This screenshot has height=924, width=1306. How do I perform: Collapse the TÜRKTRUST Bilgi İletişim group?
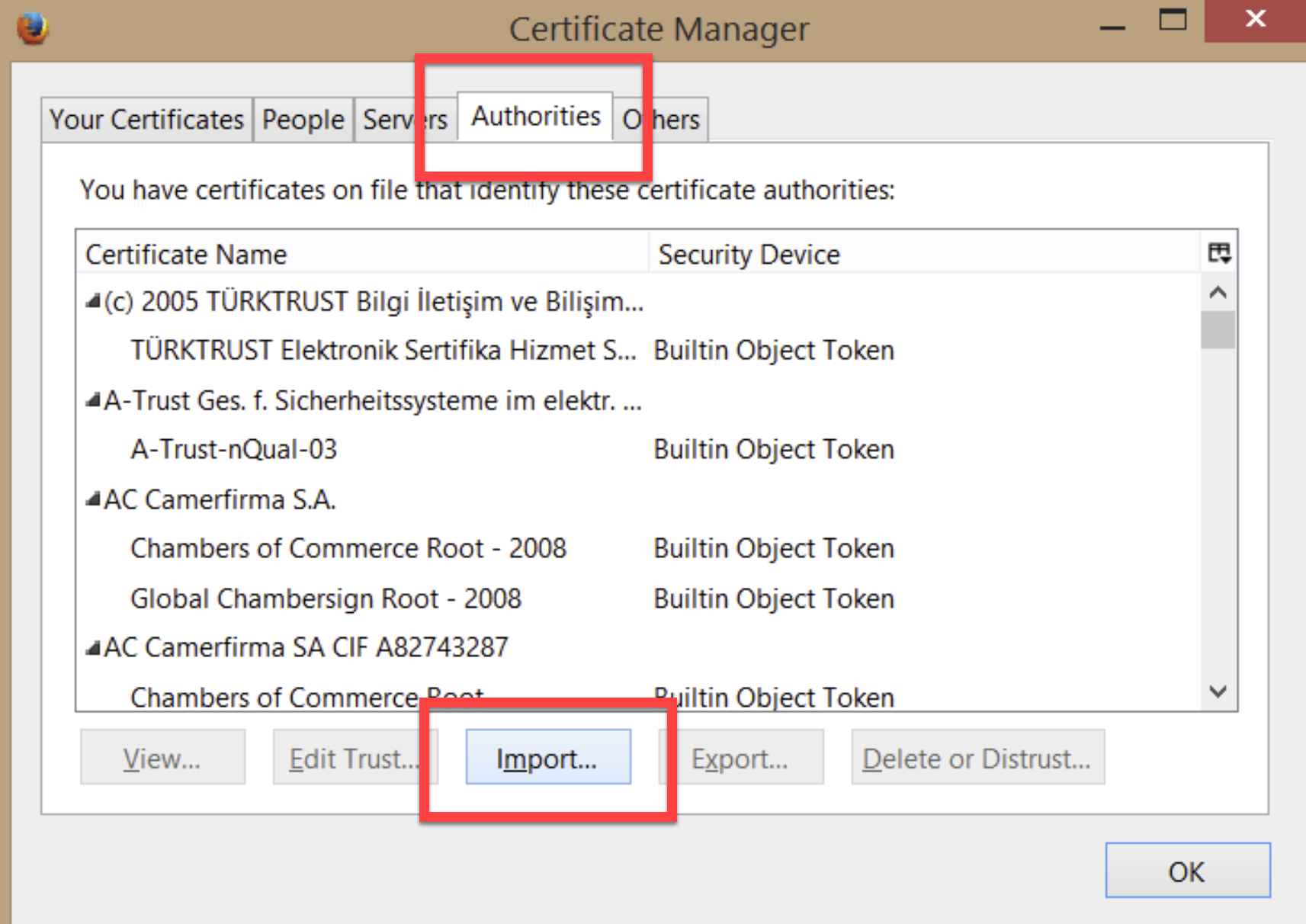click(x=93, y=302)
